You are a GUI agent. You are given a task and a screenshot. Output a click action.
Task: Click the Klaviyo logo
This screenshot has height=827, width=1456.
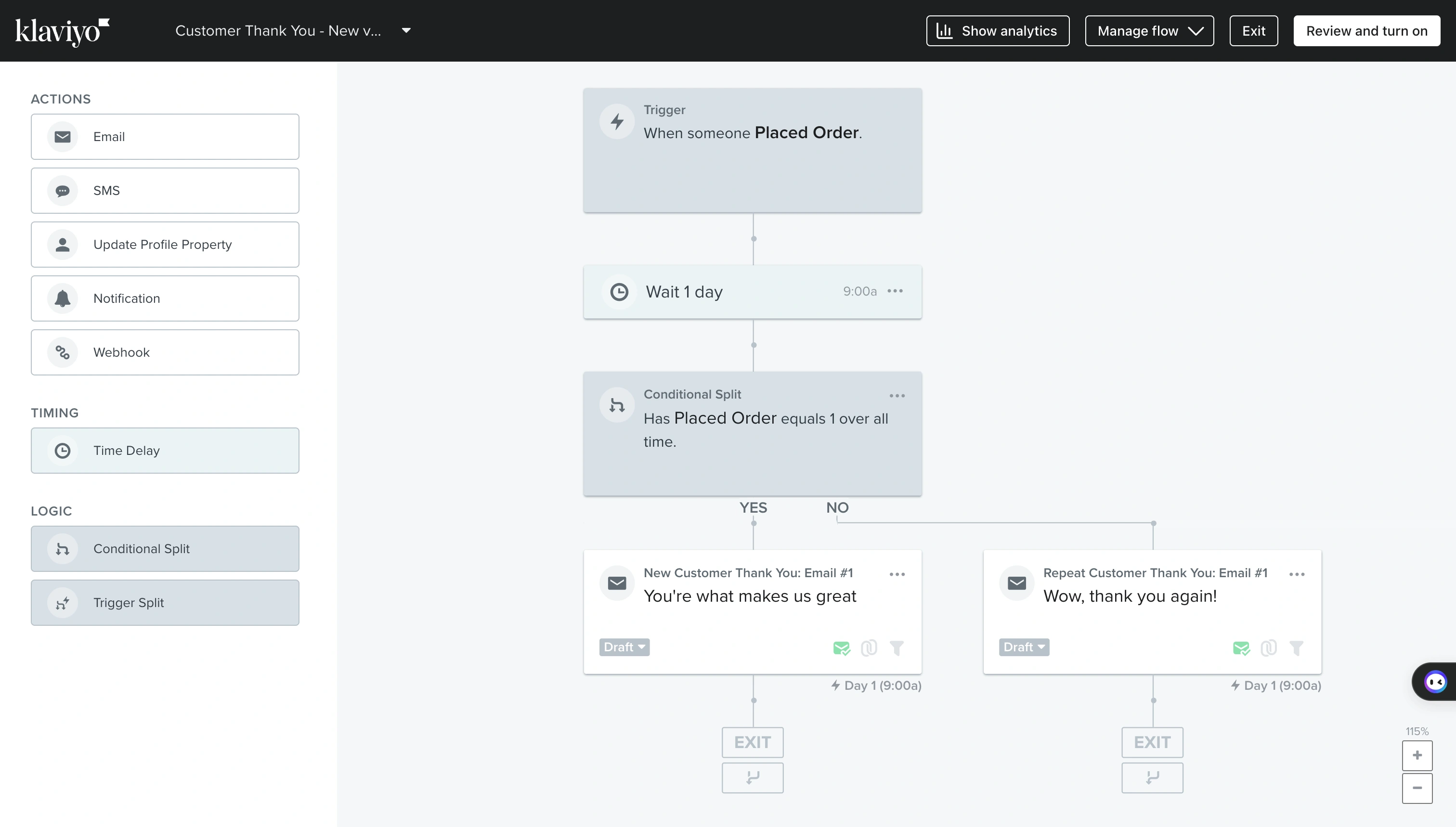62,31
